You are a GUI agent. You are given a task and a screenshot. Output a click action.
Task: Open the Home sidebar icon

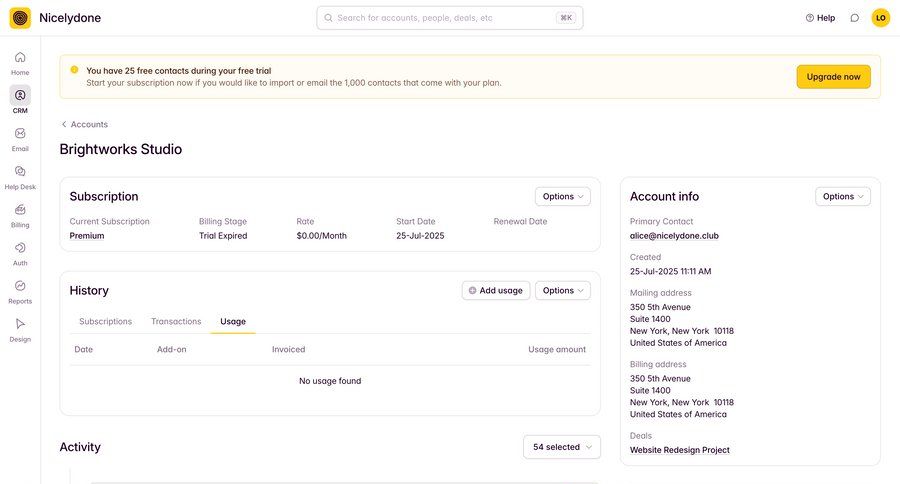20,57
